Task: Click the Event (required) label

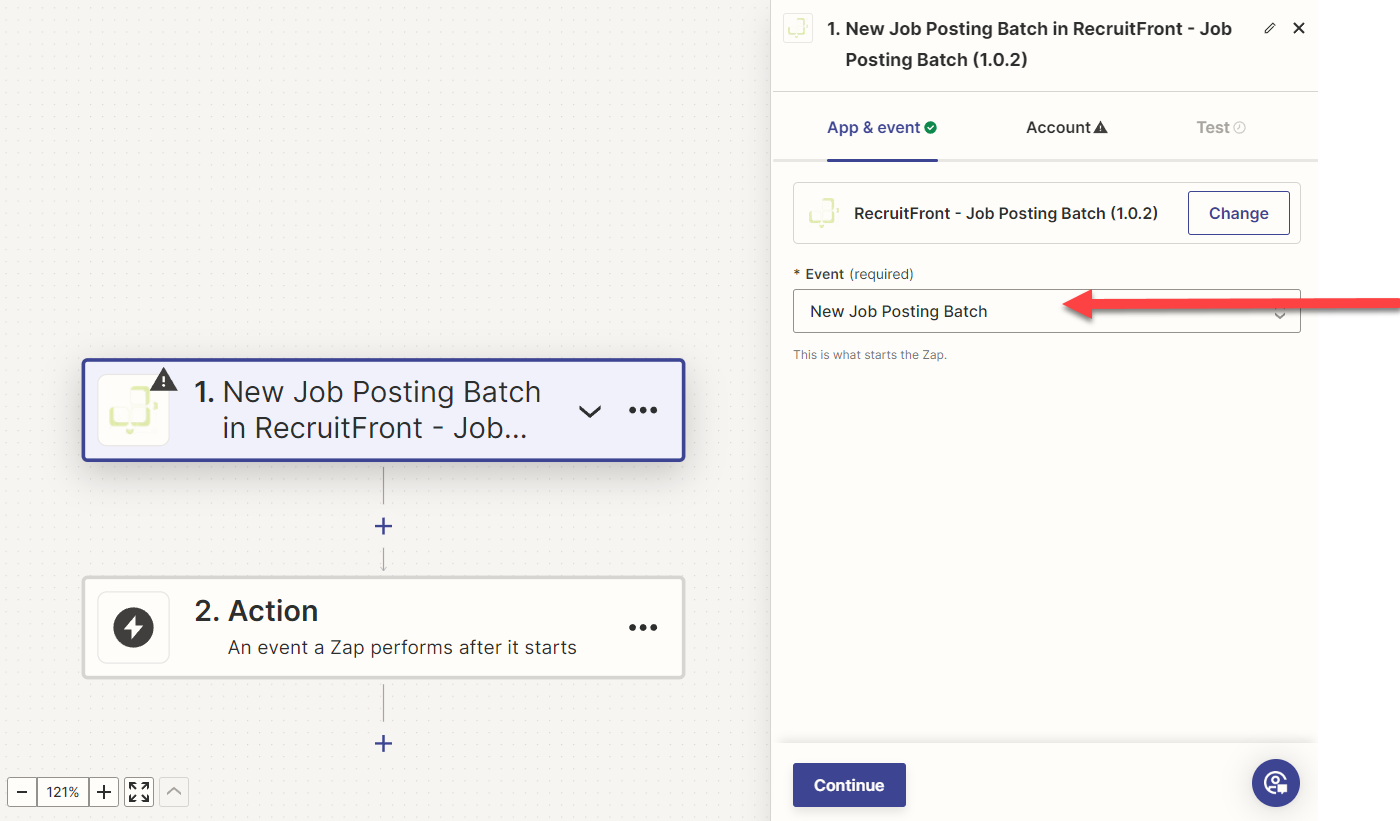Action: pos(853,274)
